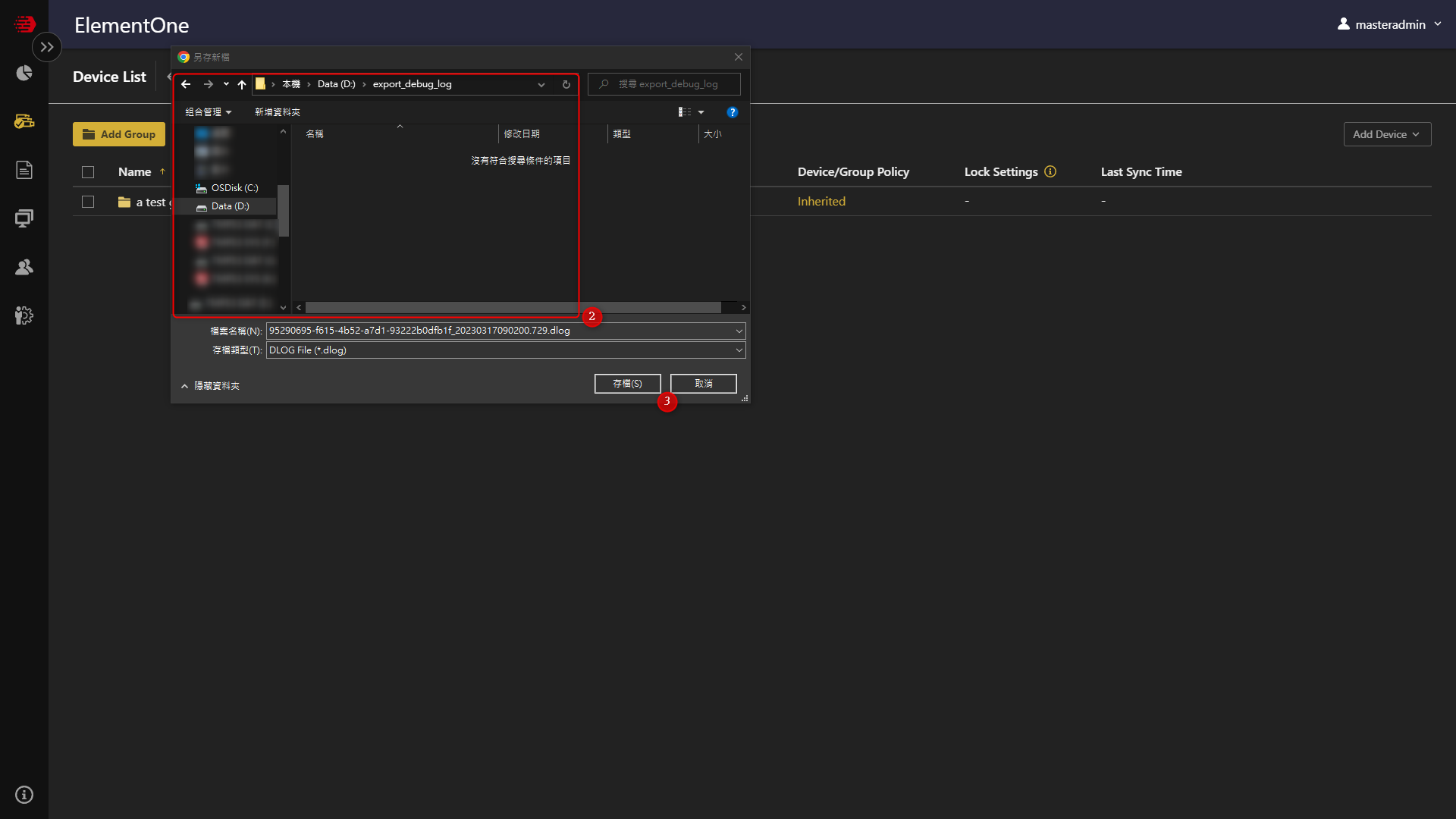This screenshot has height=819, width=1456.
Task: Click export_debug_log in breadcrumb path
Action: (x=412, y=84)
